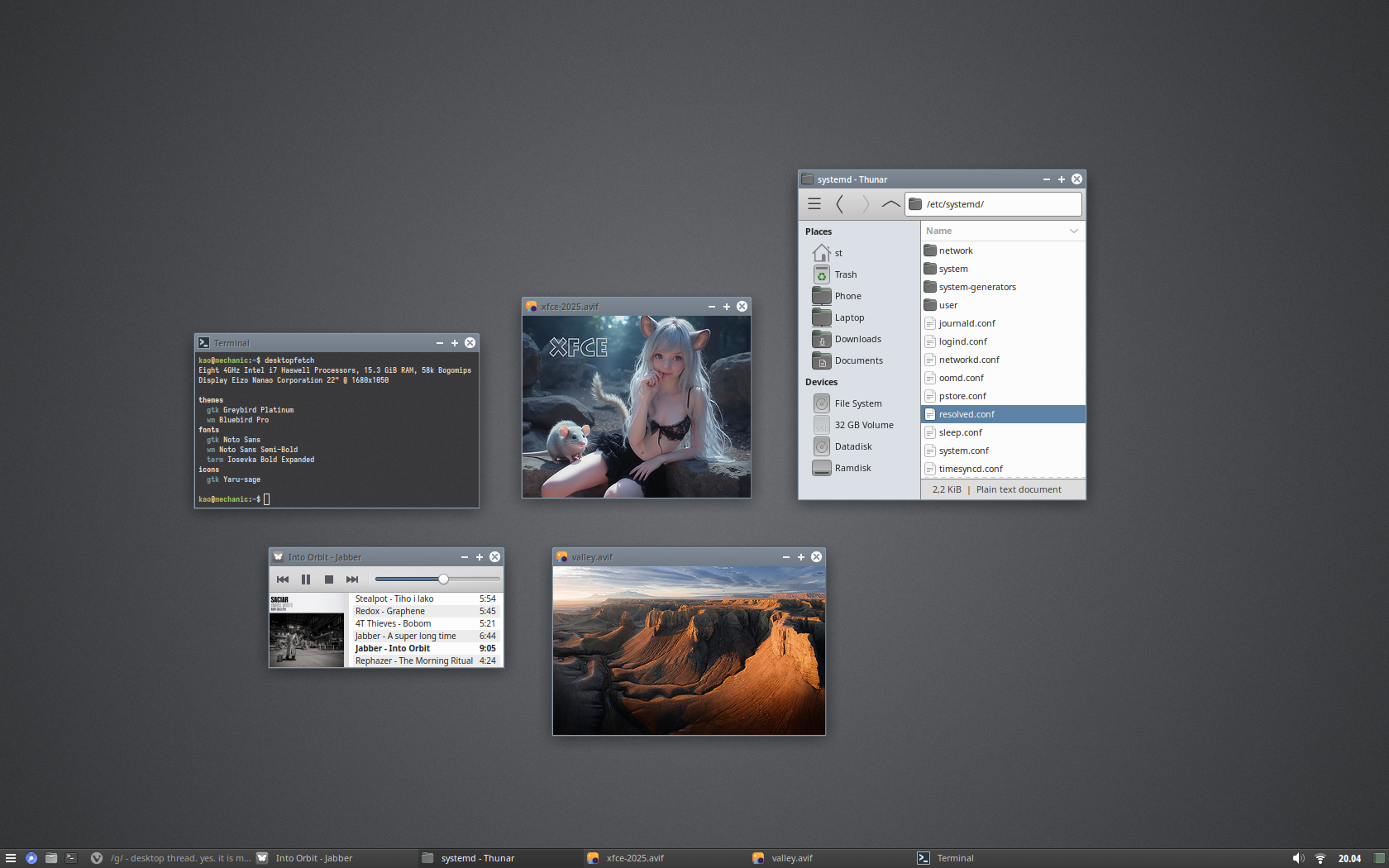Open Ramdisk device in sidebar
Image resolution: width=1389 pixels, height=868 pixels.
[859, 468]
